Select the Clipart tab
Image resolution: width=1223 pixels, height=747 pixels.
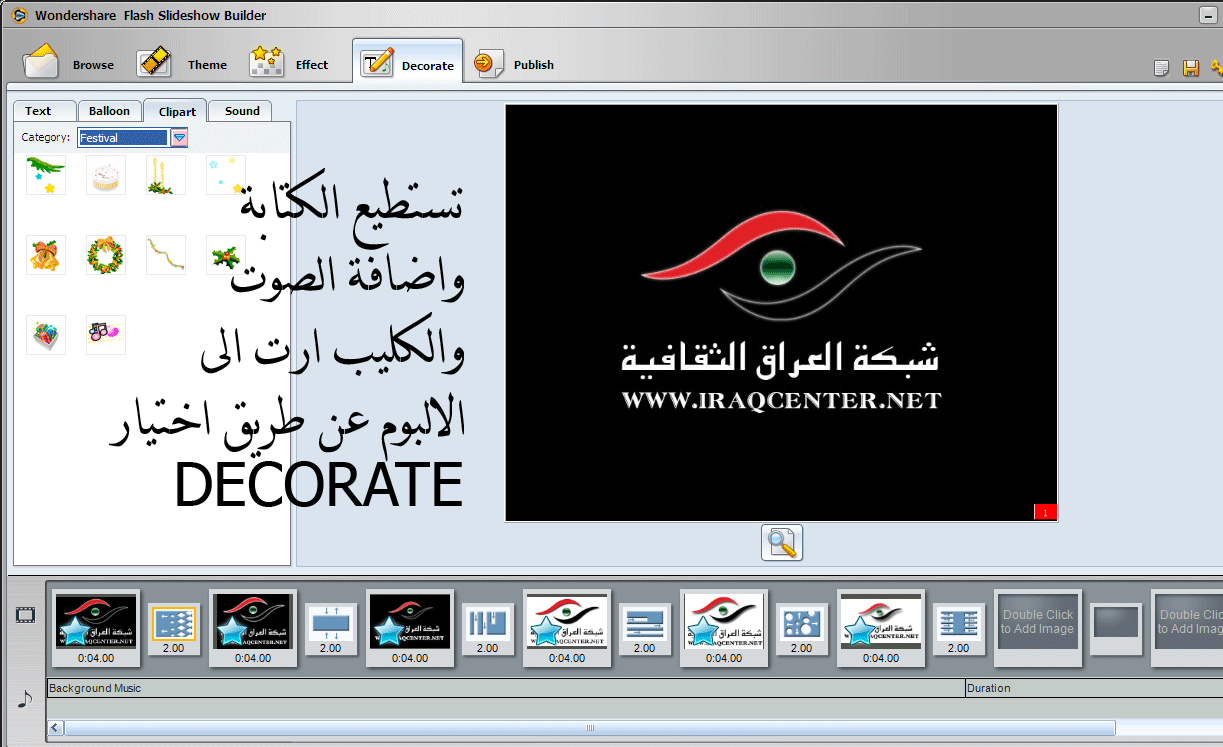click(176, 111)
